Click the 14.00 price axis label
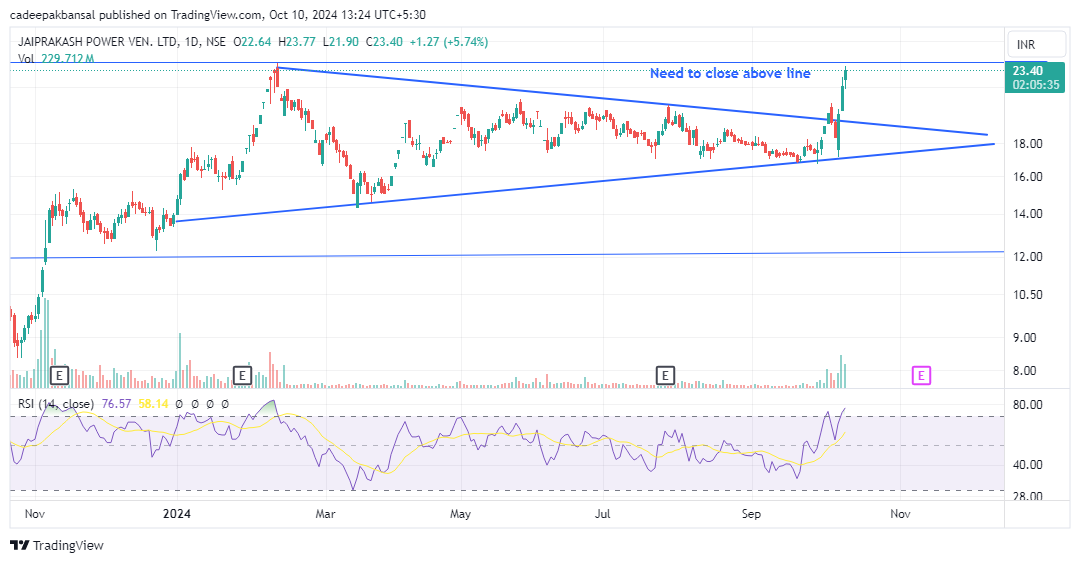This screenshot has height=563, width=1080. pos(1027,214)
